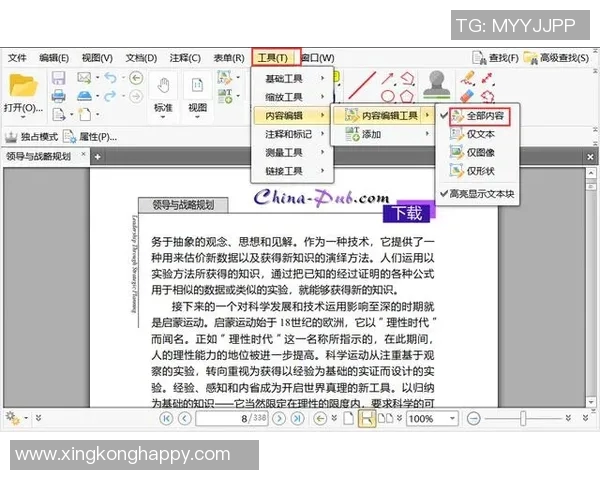Image resolution: width=600 pixels, height=480 pixels.
Task: Select the content edit tool toolbar icon
Action: point(225,78)
